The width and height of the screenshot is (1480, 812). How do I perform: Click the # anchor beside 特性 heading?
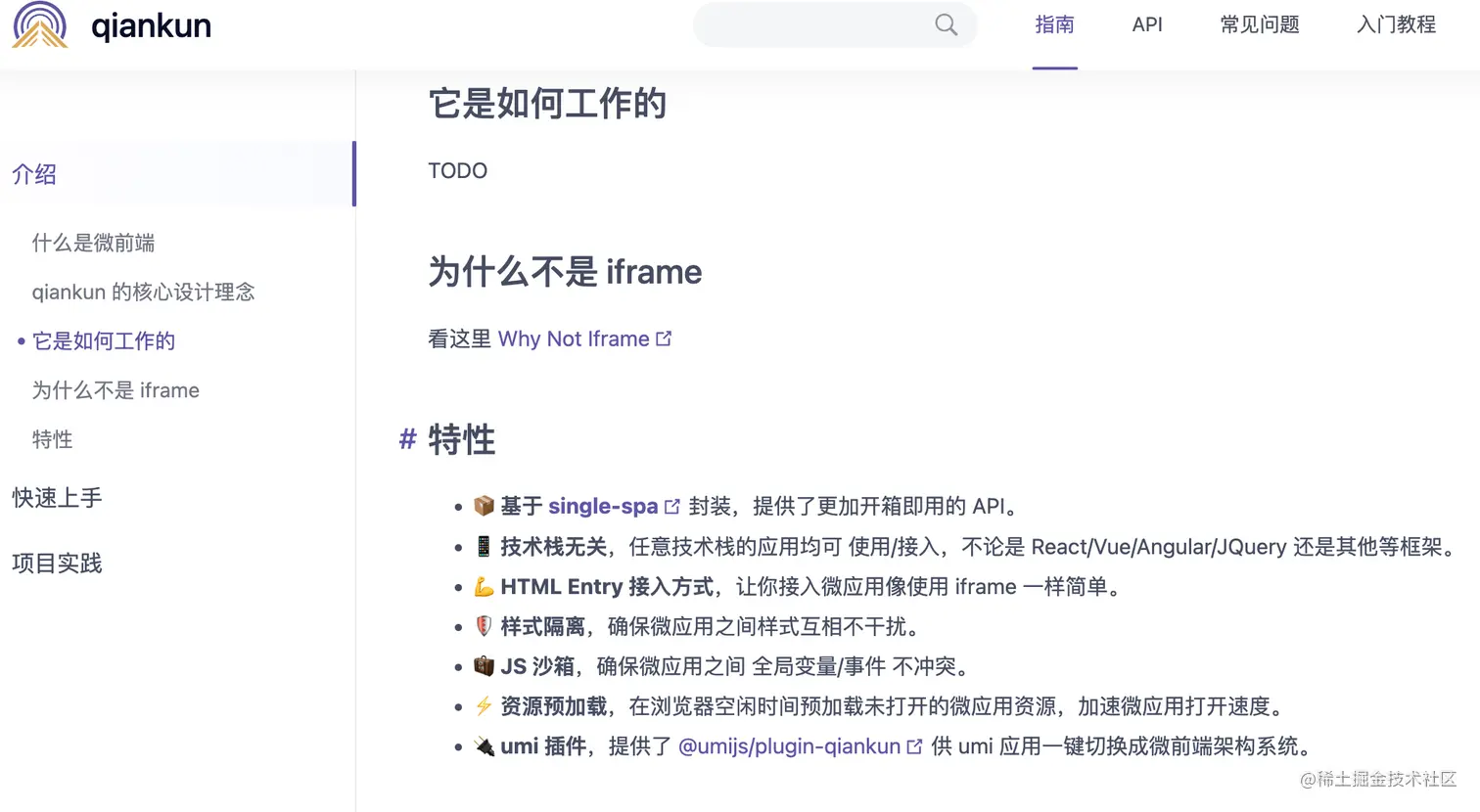(x=408, y=439)
